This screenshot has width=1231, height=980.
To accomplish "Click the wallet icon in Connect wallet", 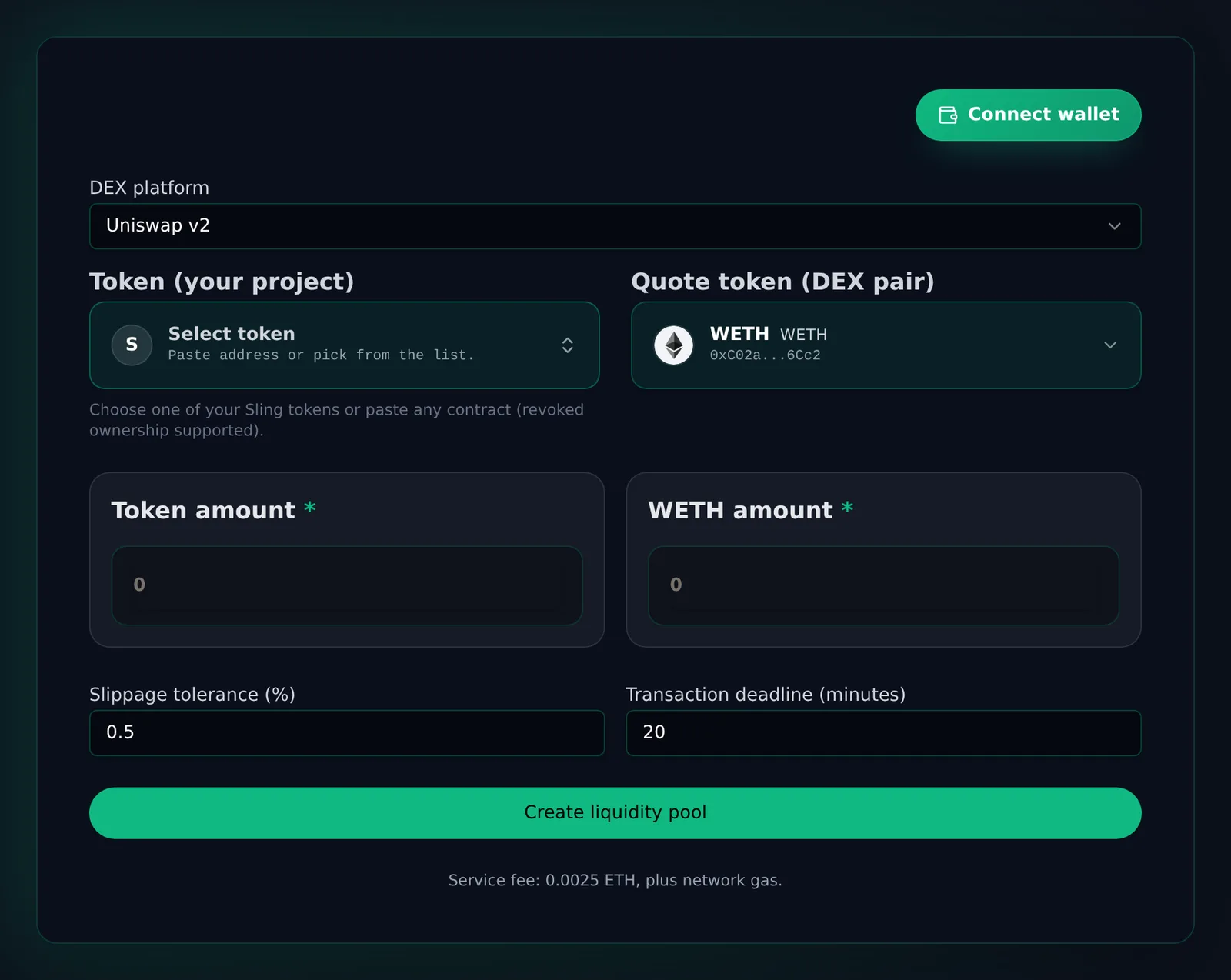I will point(948,115).
